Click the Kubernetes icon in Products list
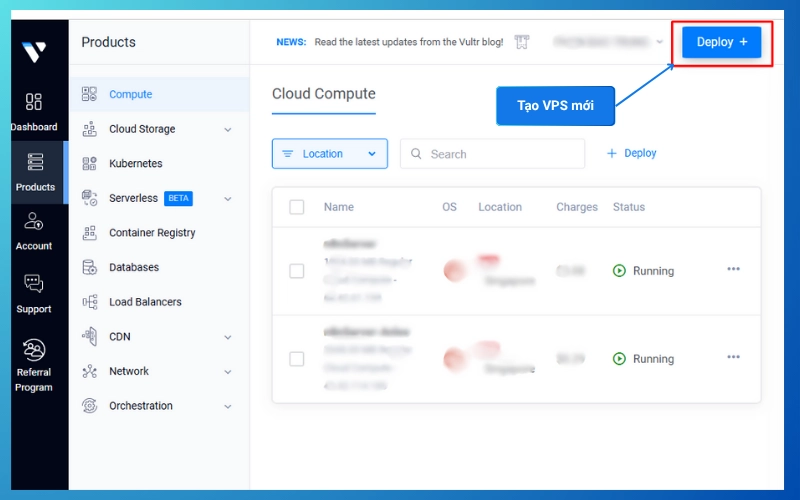 [90, 163]
